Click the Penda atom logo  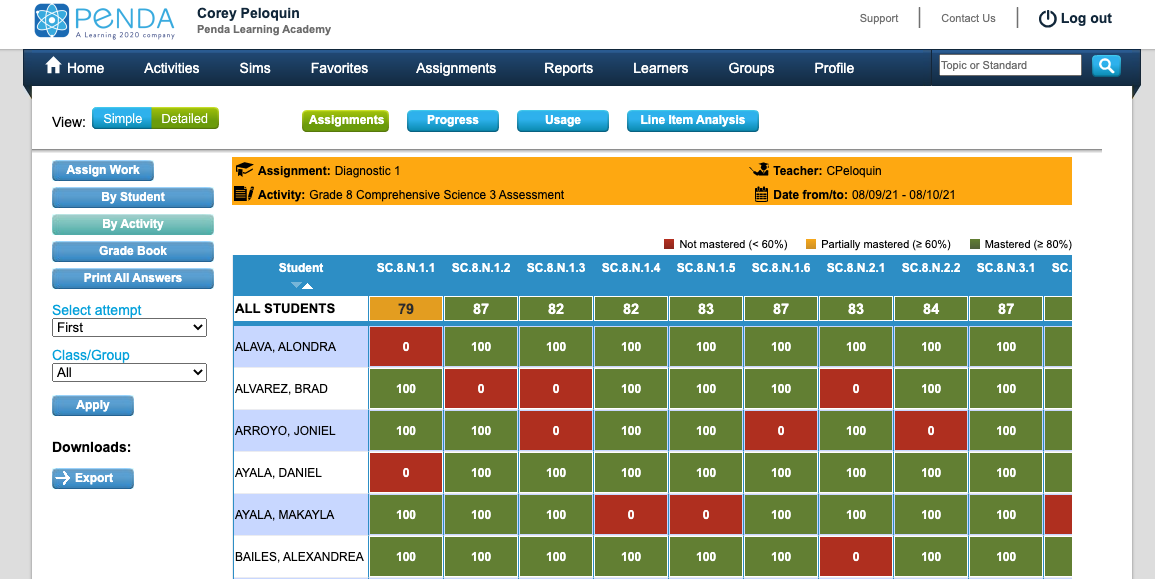tap(52, 21)
